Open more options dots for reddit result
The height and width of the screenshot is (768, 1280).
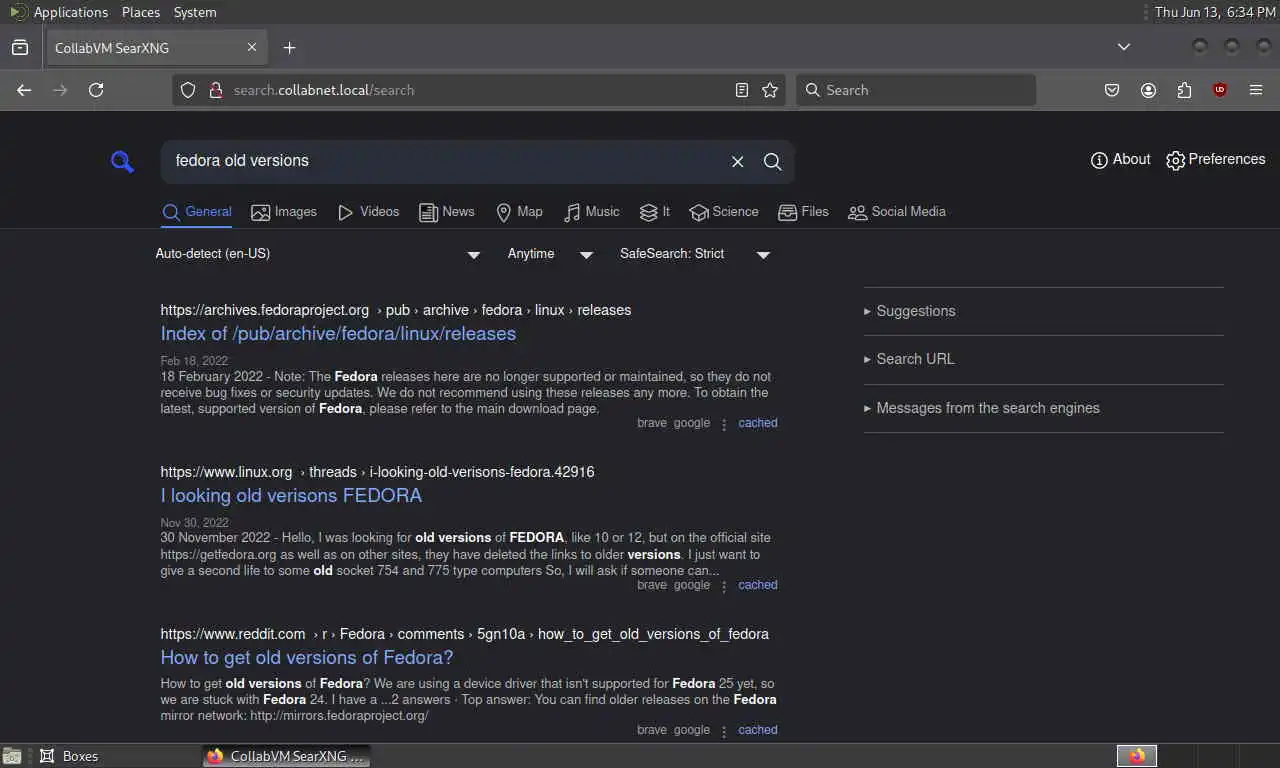pyautogui.click(x=724, y=731)
